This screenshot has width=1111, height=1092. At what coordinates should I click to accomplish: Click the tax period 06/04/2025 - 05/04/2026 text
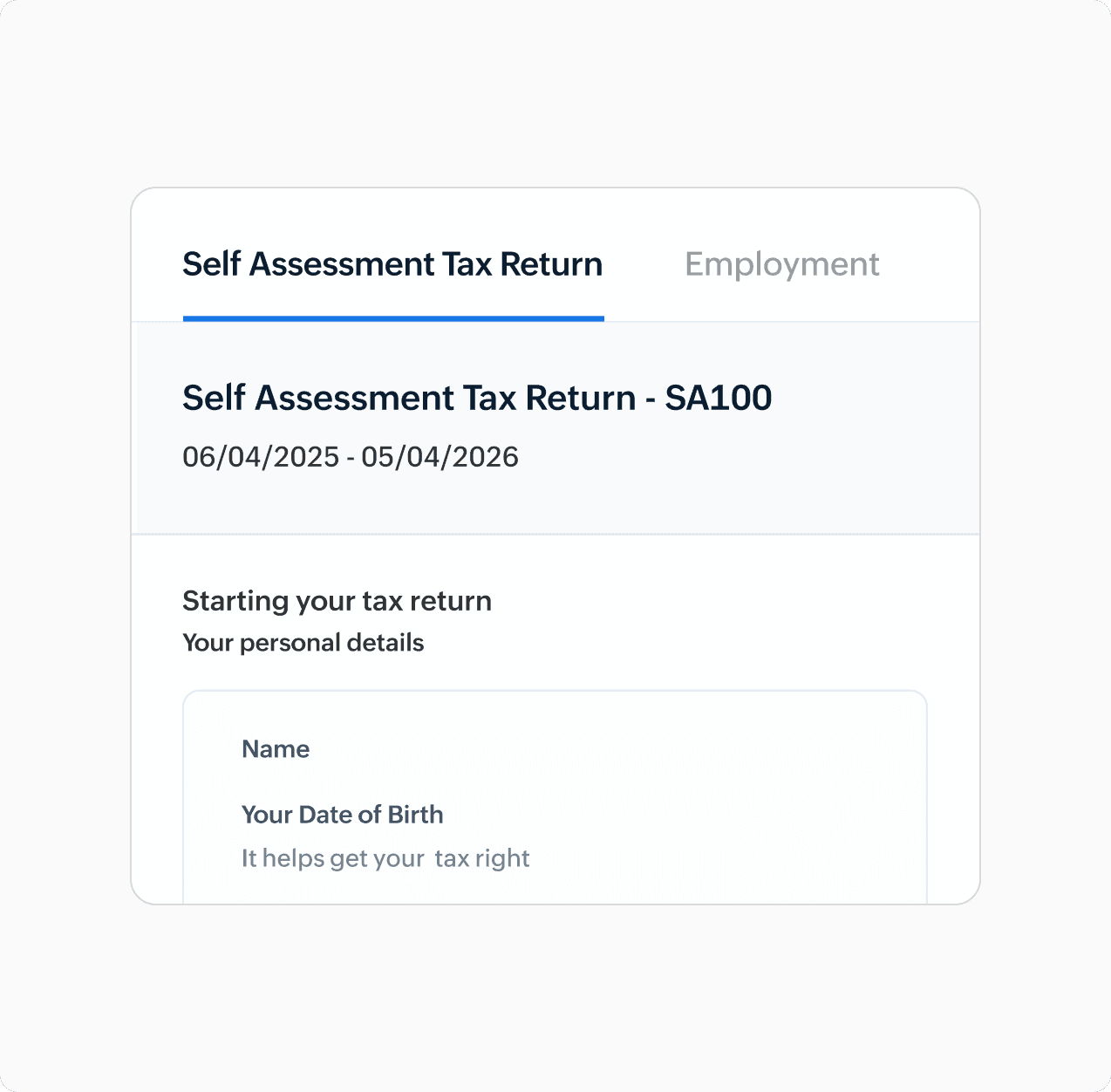(351, 457)
